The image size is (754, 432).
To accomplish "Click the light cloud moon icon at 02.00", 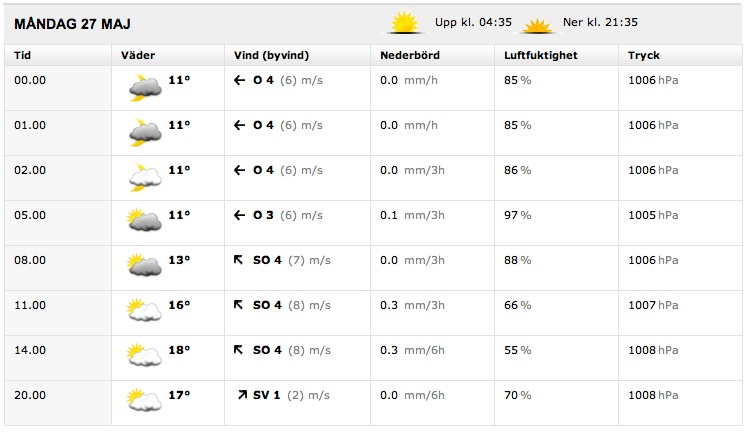I will coord(145,178).
